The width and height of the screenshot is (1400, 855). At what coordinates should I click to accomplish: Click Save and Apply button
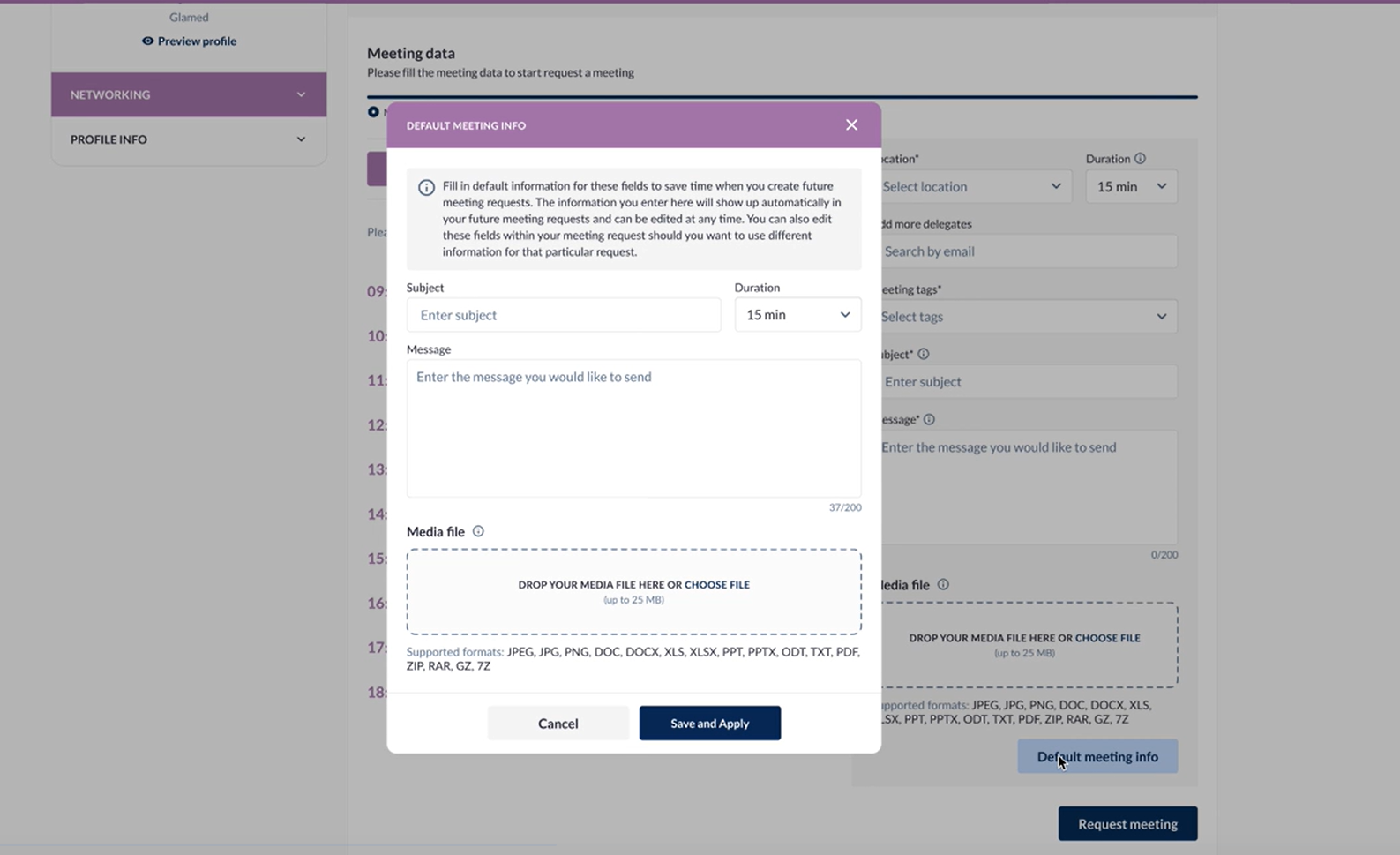[709, 724]
